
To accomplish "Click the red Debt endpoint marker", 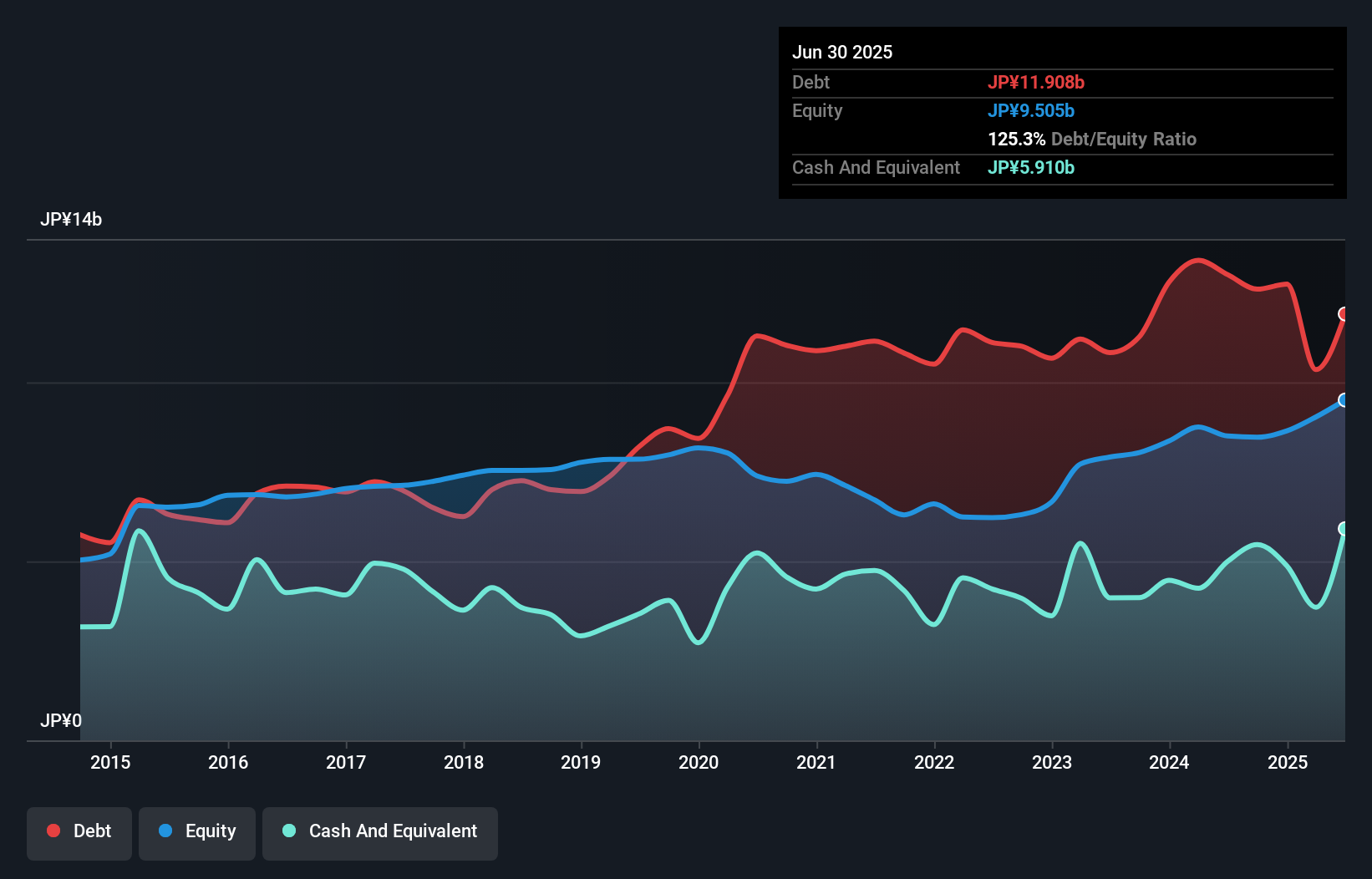I will pos(1344,314).
